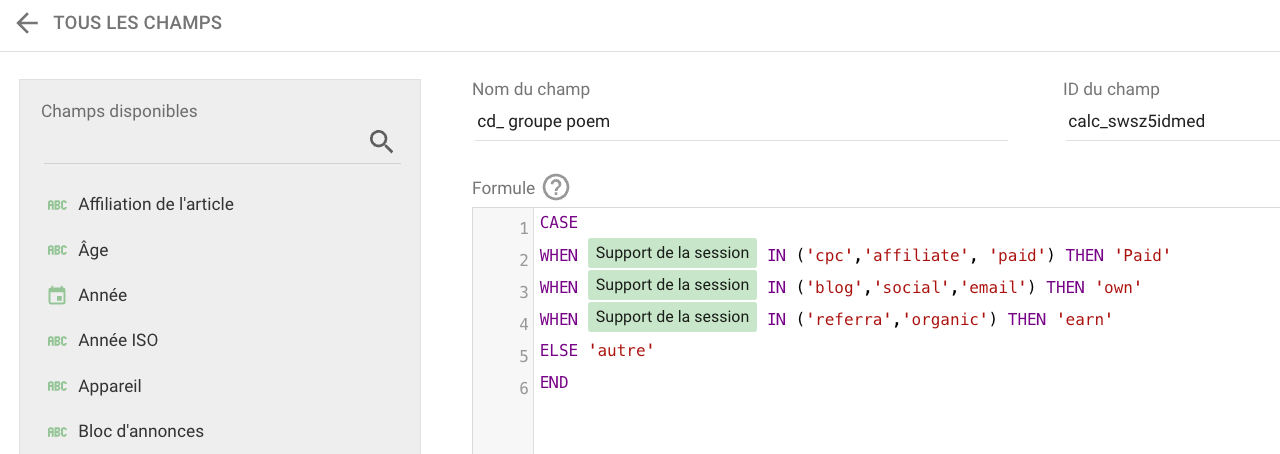Click the ABC icon beside Affiliation de l'article
Image resolution: width=1280 pixels, height=454 pixels.
(58, 204)
